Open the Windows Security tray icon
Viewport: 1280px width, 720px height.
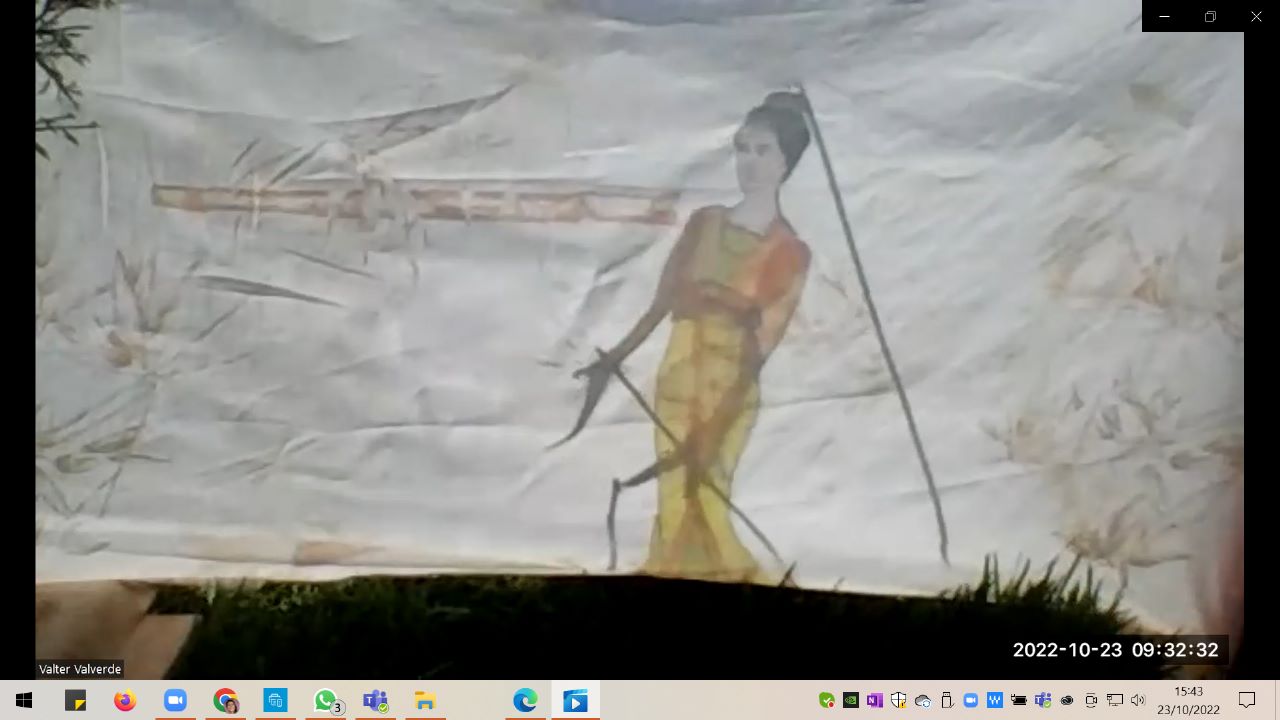coord(899,700)
